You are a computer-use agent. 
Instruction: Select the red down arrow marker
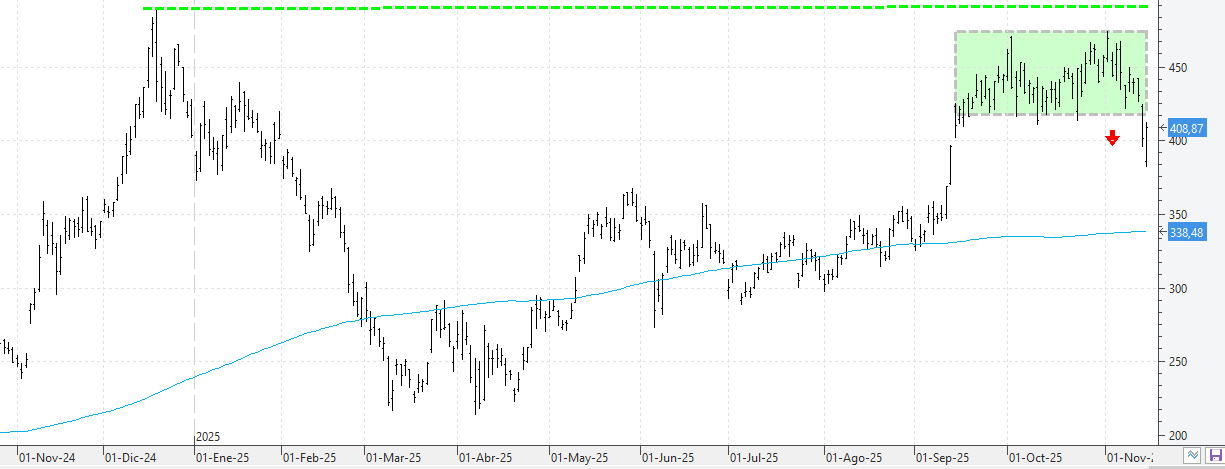coord(1112,138)
